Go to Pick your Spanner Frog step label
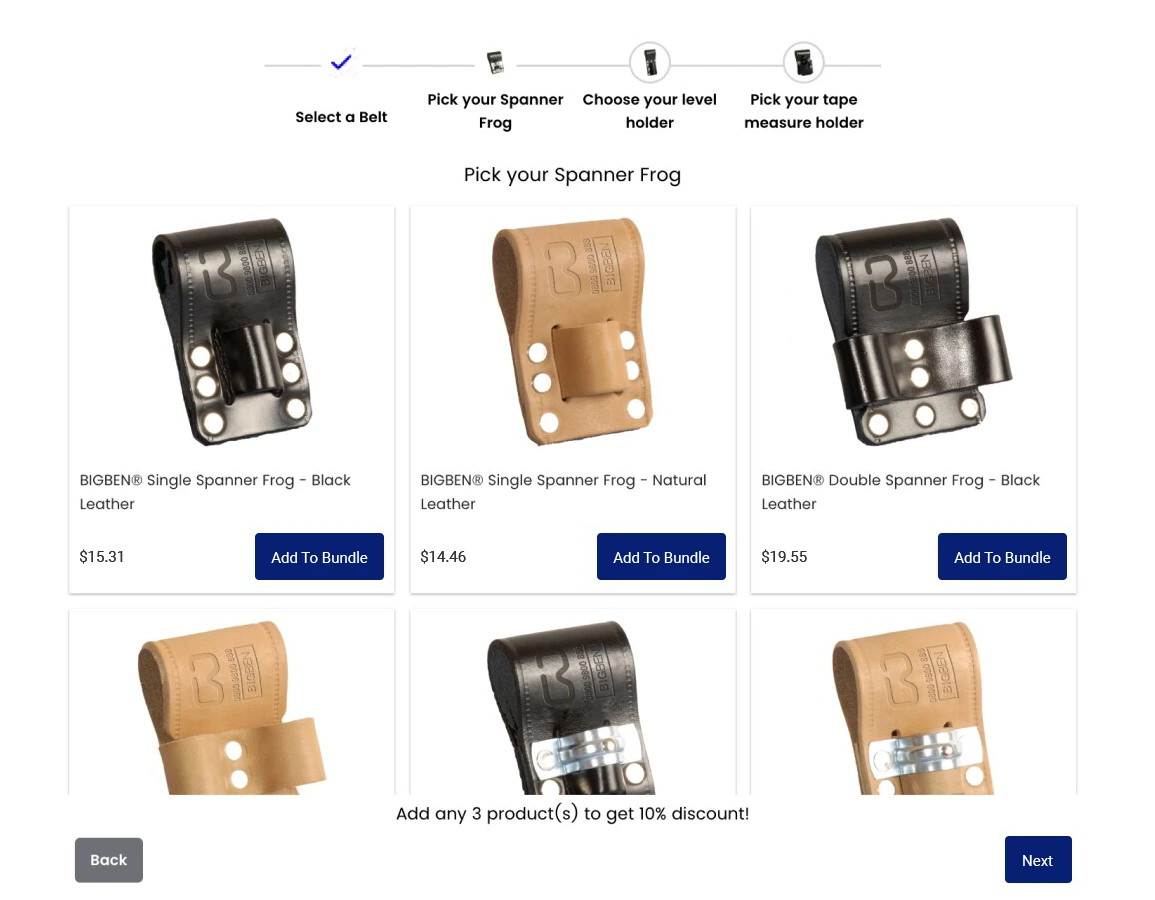Image resolution: width=1155 pixels, height=900 pixels. [x=495, y=110]
